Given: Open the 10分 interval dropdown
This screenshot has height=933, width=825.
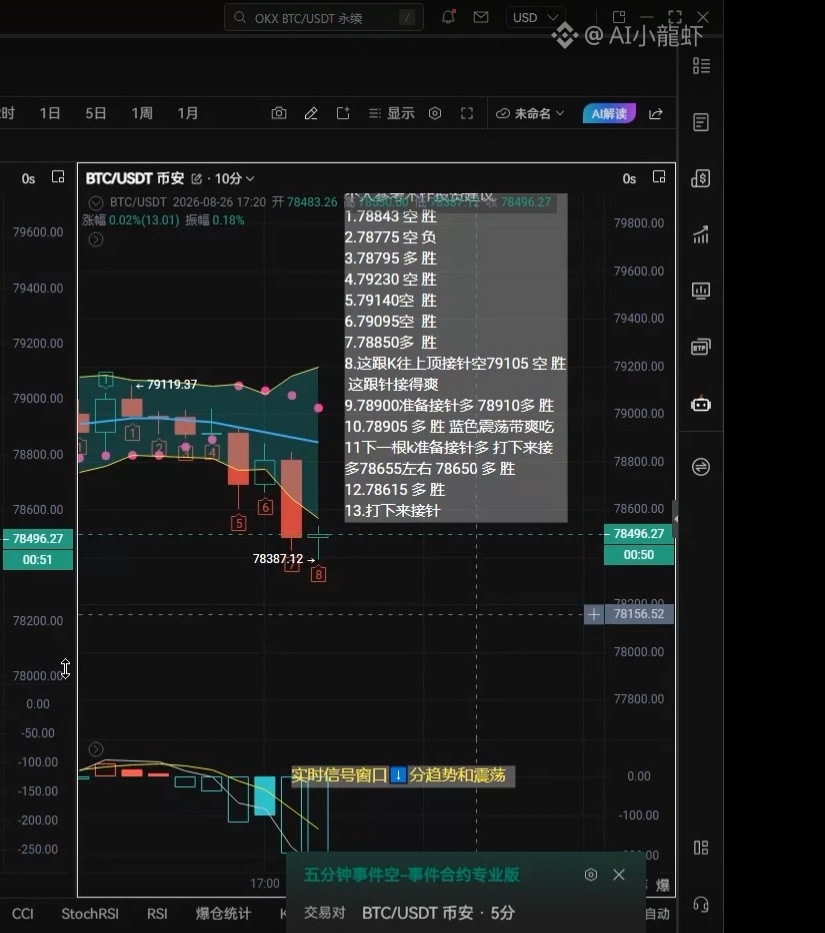Looking at the screenshot, I should click(x=235, y=179).
